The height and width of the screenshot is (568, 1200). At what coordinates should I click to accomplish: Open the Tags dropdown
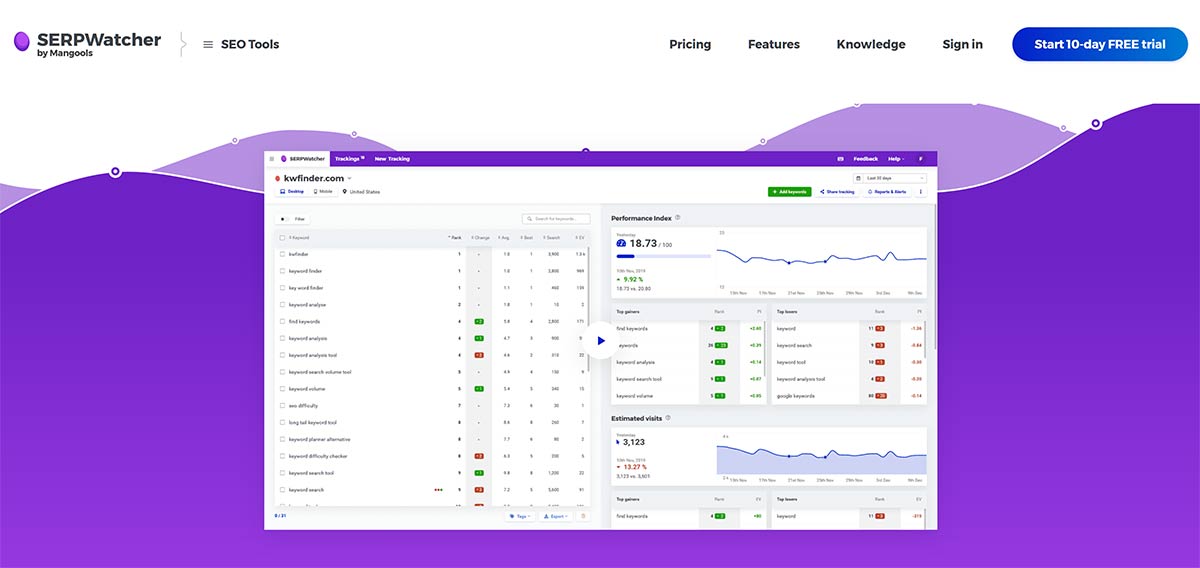point(520,516)
